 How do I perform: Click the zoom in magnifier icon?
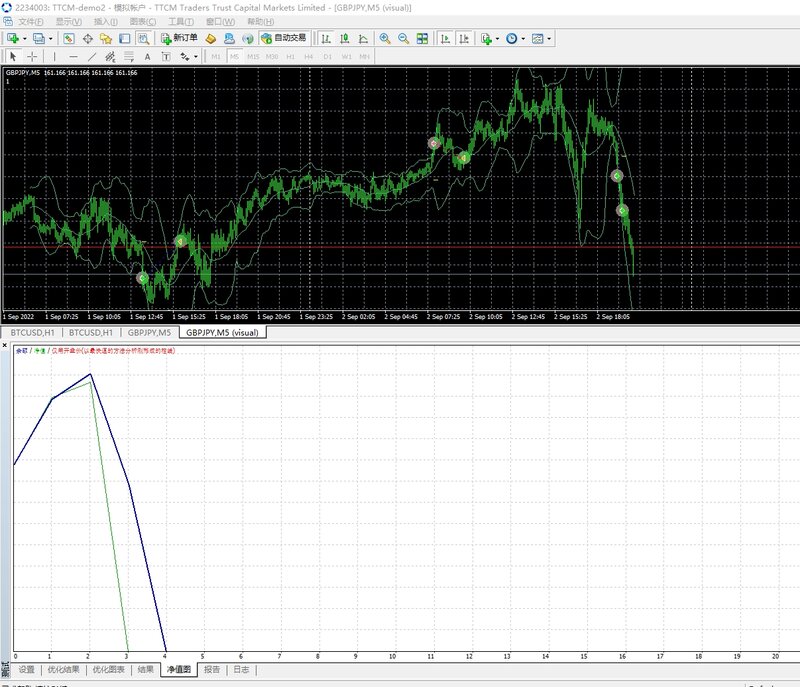pyautogui.click(x=385, y=38)
